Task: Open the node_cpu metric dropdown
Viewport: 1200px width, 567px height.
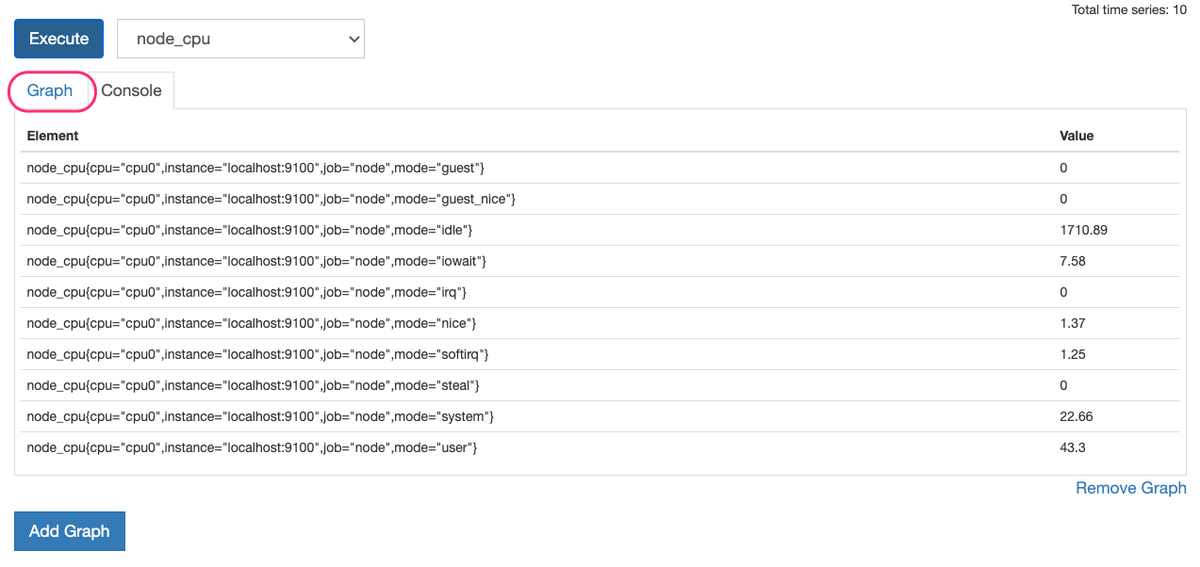Action: (241, 39)
